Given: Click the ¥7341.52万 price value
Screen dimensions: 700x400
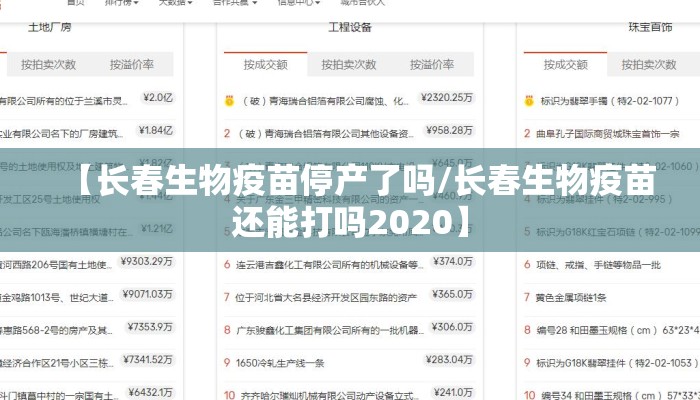Looking at the screenshot, I should pos(148,359).
